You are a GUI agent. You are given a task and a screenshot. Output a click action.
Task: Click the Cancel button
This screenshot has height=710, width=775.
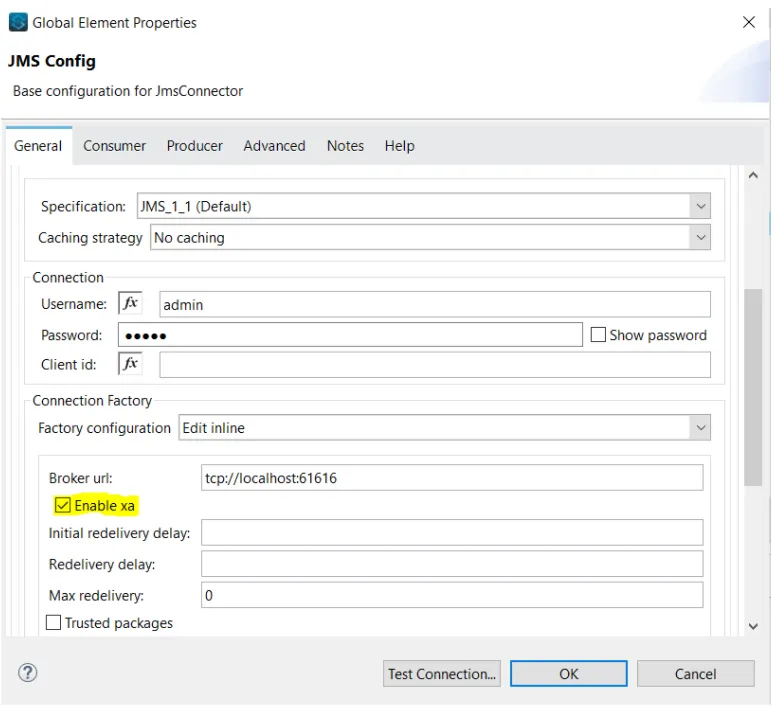click(695, 674)
